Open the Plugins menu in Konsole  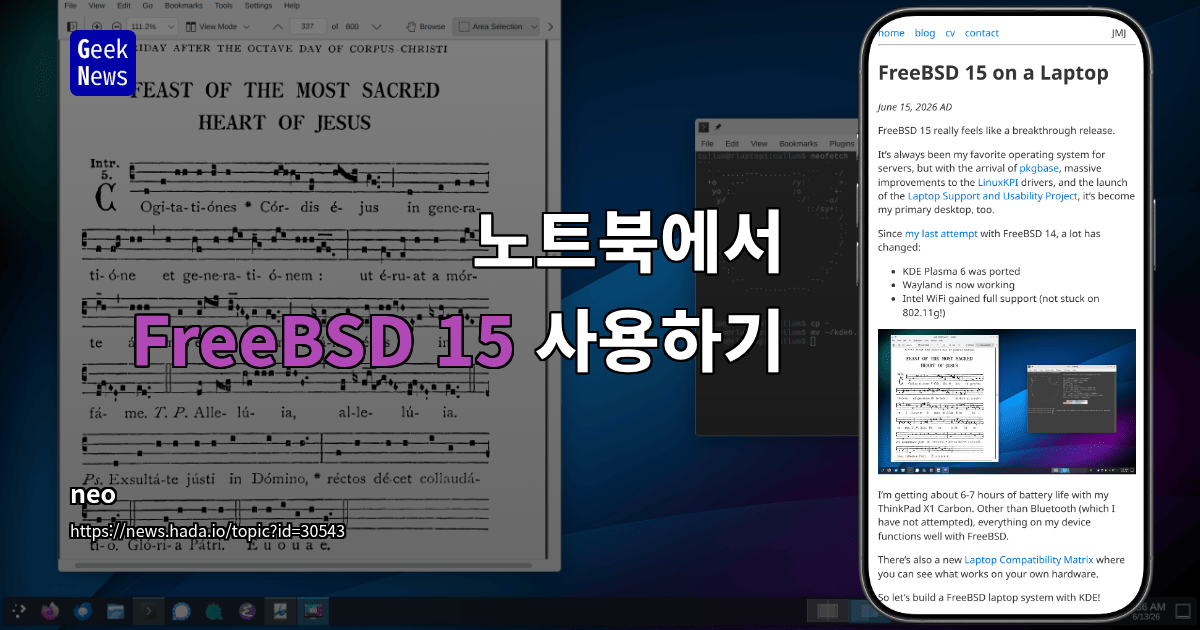point(842,144)
